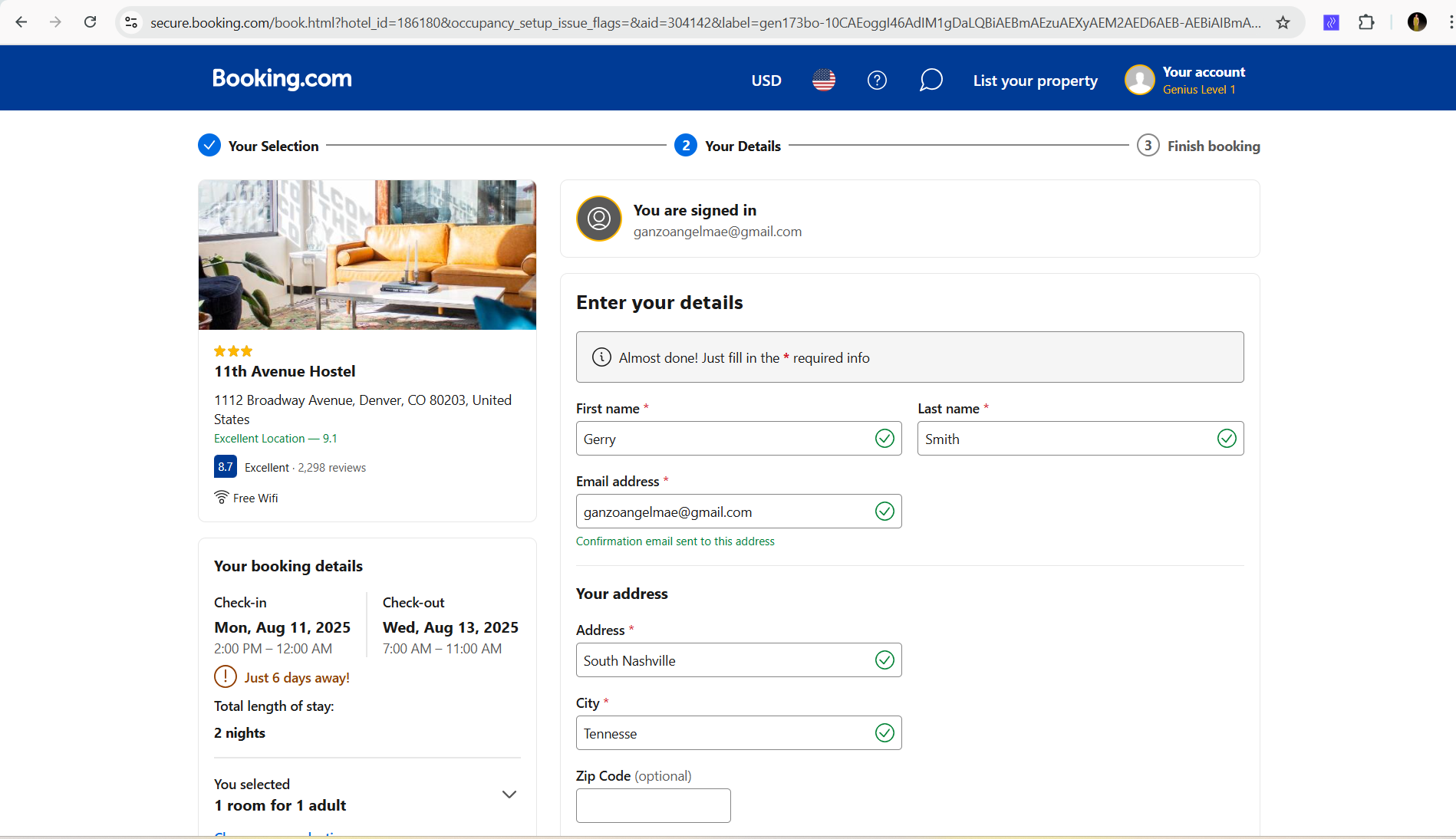Click the browser forward arrow

click(x=55, y=22)
